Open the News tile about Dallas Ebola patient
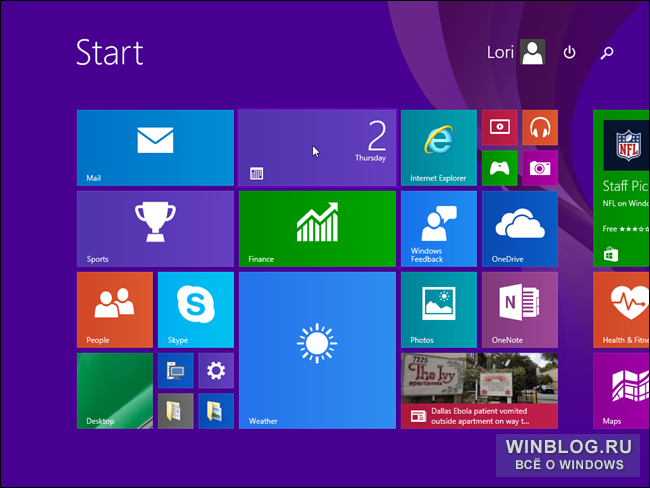 pyautogui.click(x=479, y=391)
